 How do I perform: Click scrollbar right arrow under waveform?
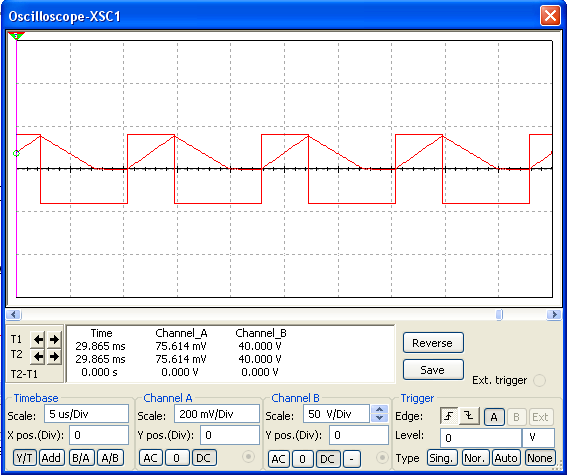[554, 314]
